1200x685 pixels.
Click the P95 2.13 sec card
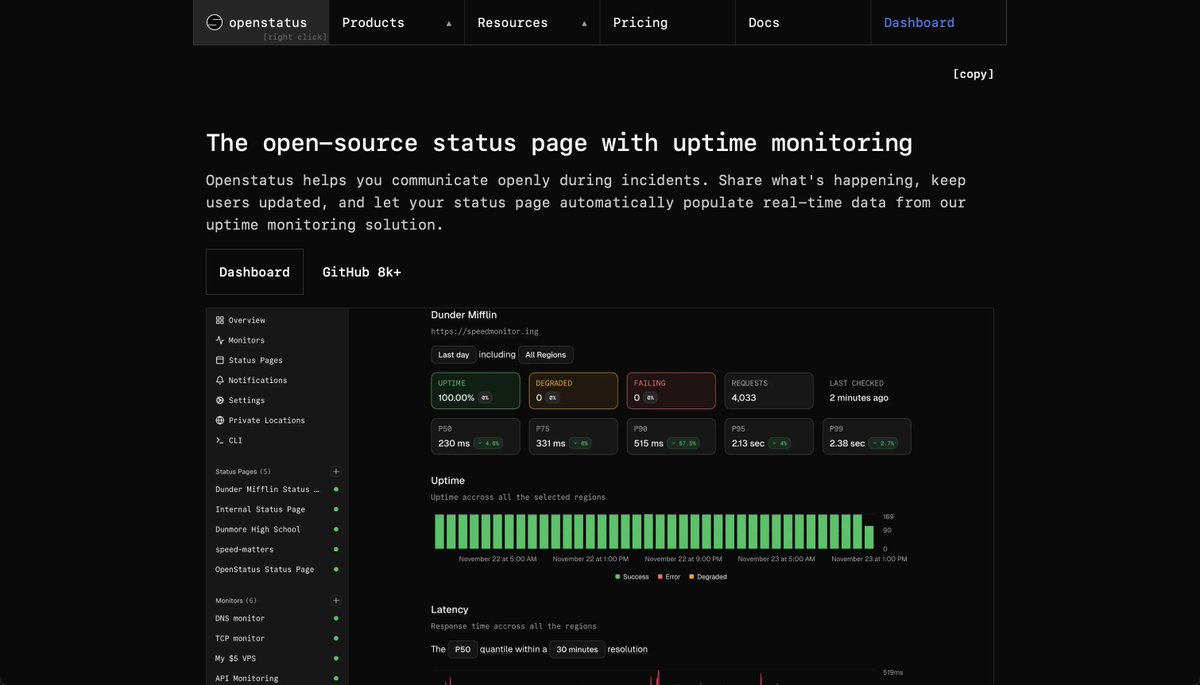coord(769,436)
